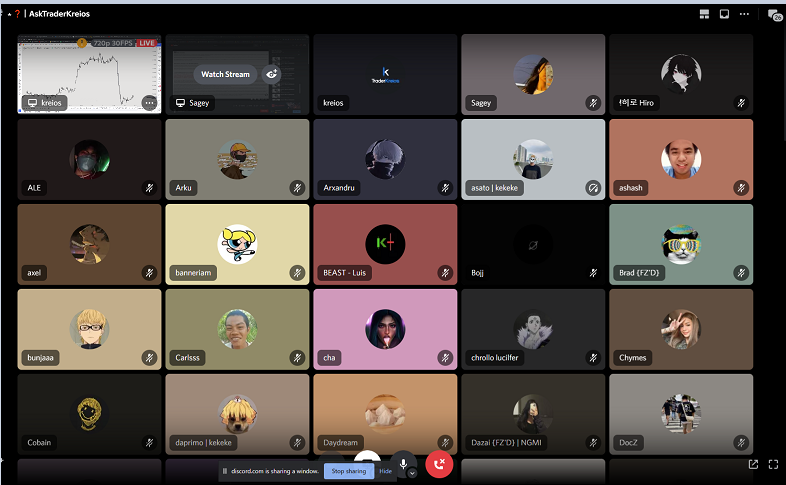
Task: Click the muted mic icon on ALE tile
Action: point(149,188)
